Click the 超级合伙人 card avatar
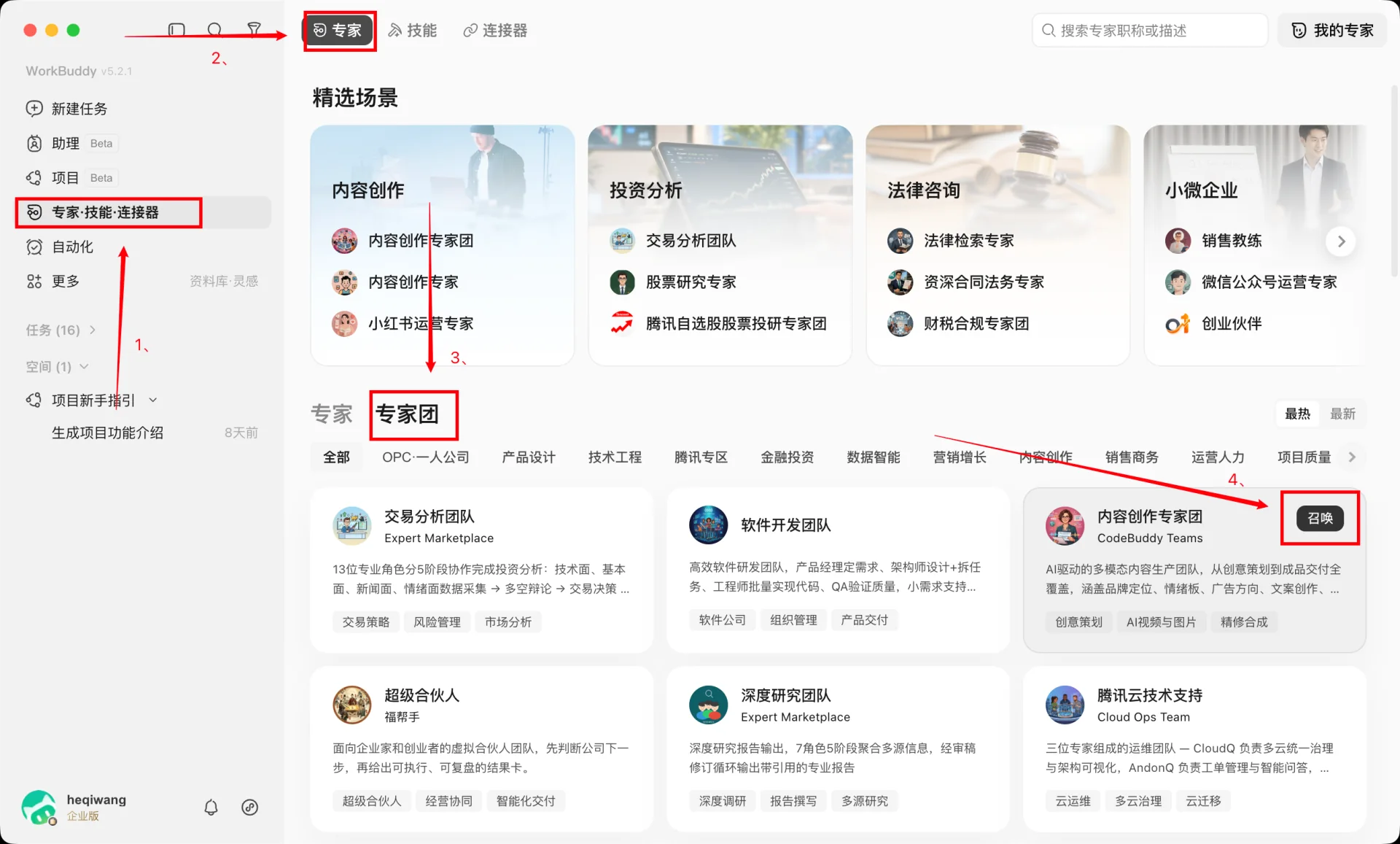Viewport: 1400px width, 844px height. click(352, 705)
